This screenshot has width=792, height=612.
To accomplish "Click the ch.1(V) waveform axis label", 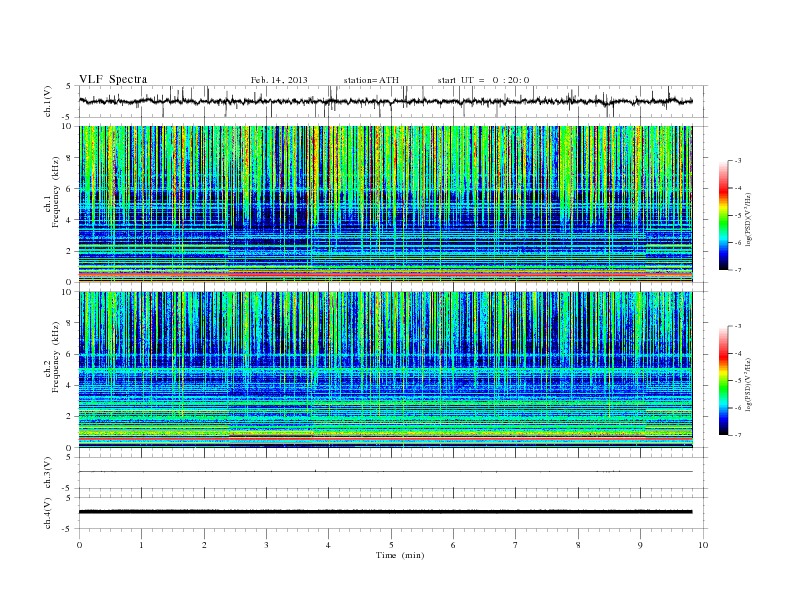I will pyautogui.click(x=48, y=101).
